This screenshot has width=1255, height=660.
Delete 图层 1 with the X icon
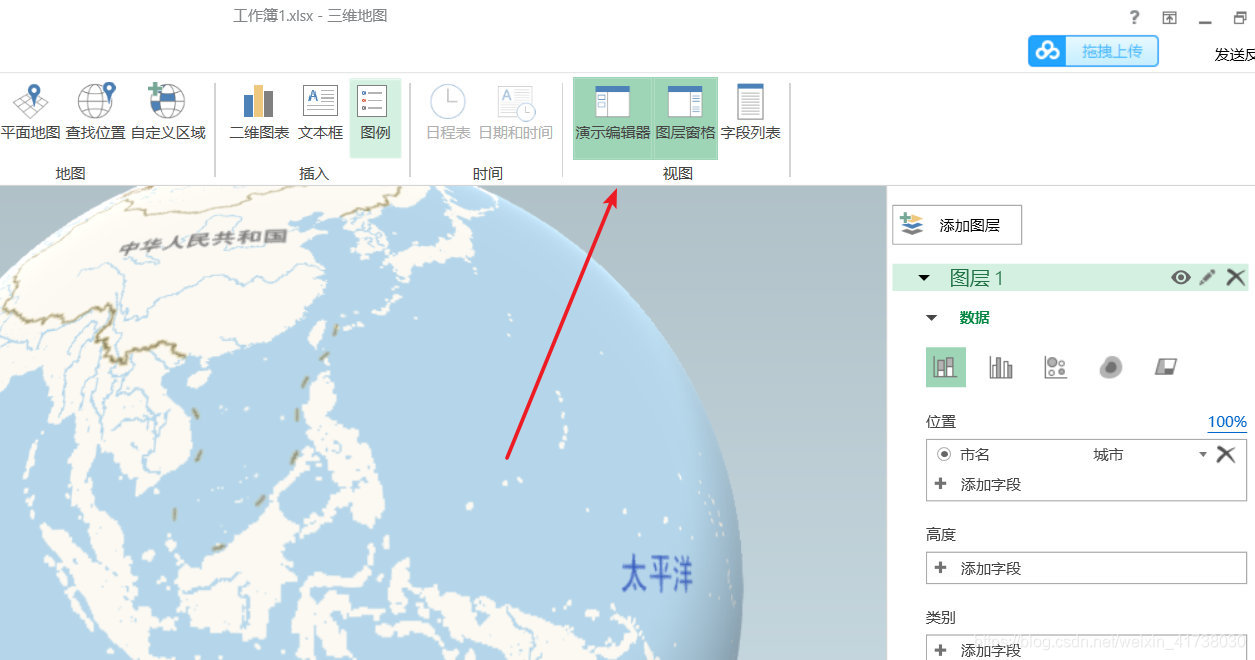coord(1236,278)
